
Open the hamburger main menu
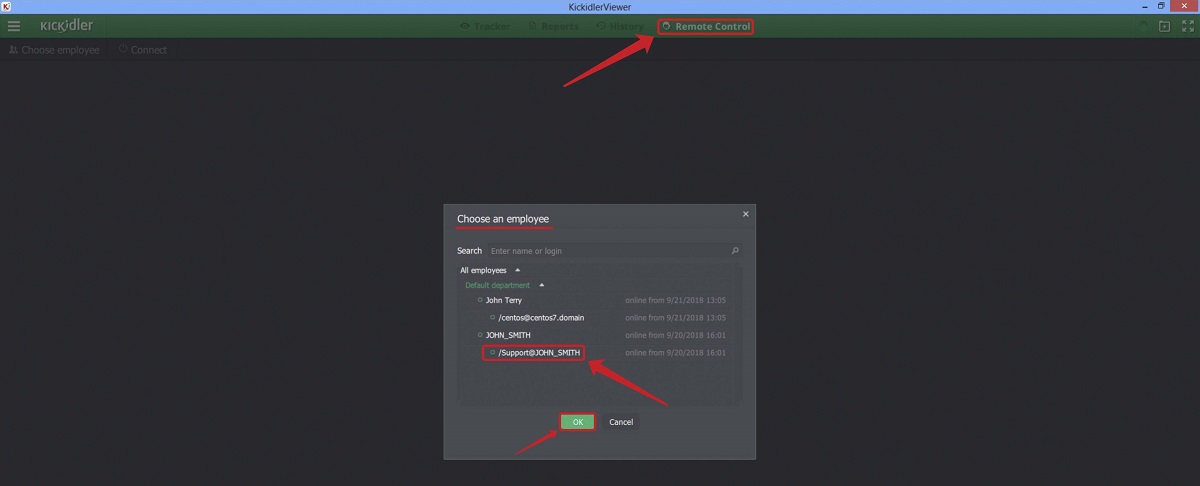click(14, 26)
